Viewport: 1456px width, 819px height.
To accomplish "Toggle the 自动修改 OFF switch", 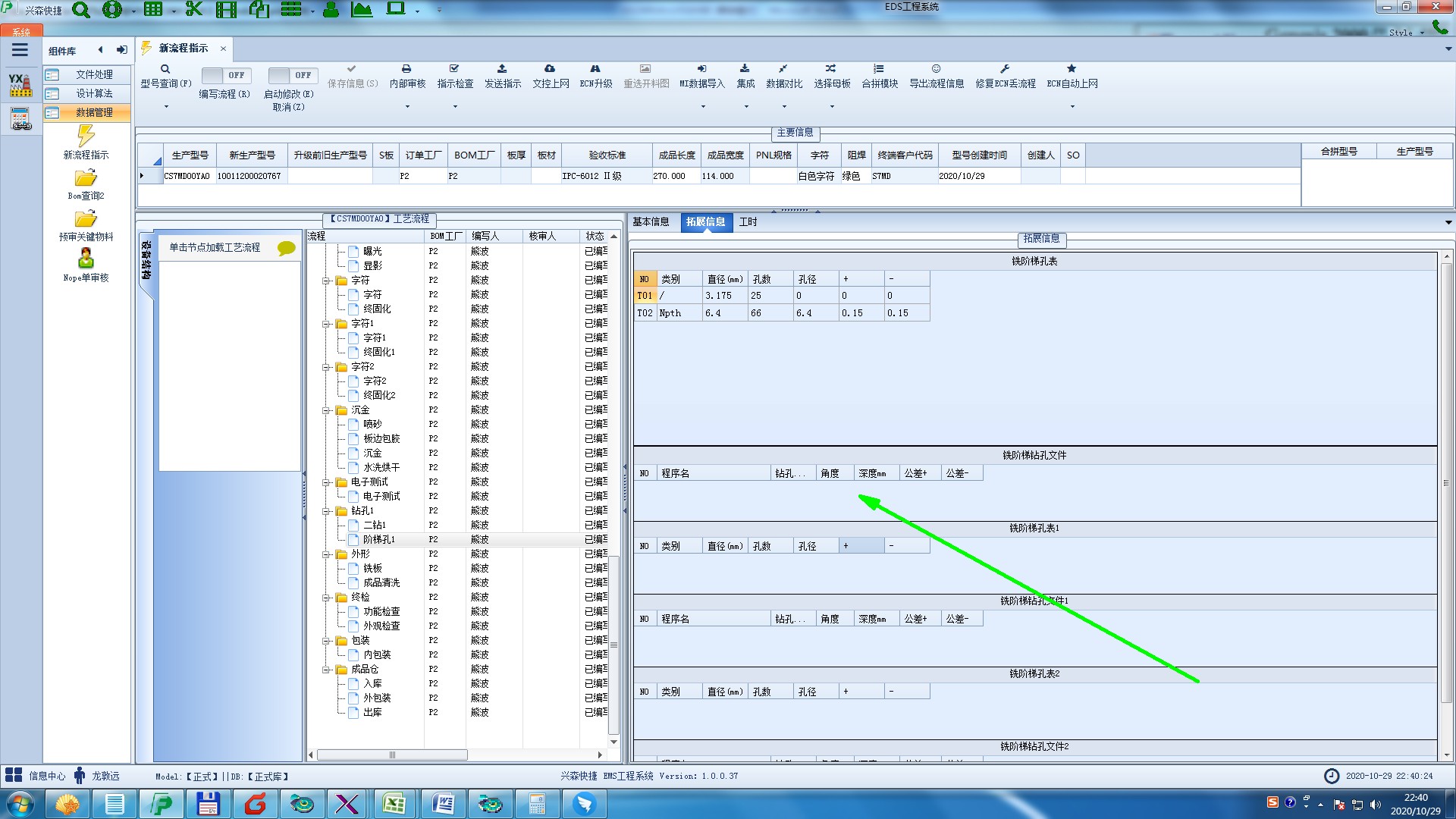I will tap(291, 75).
